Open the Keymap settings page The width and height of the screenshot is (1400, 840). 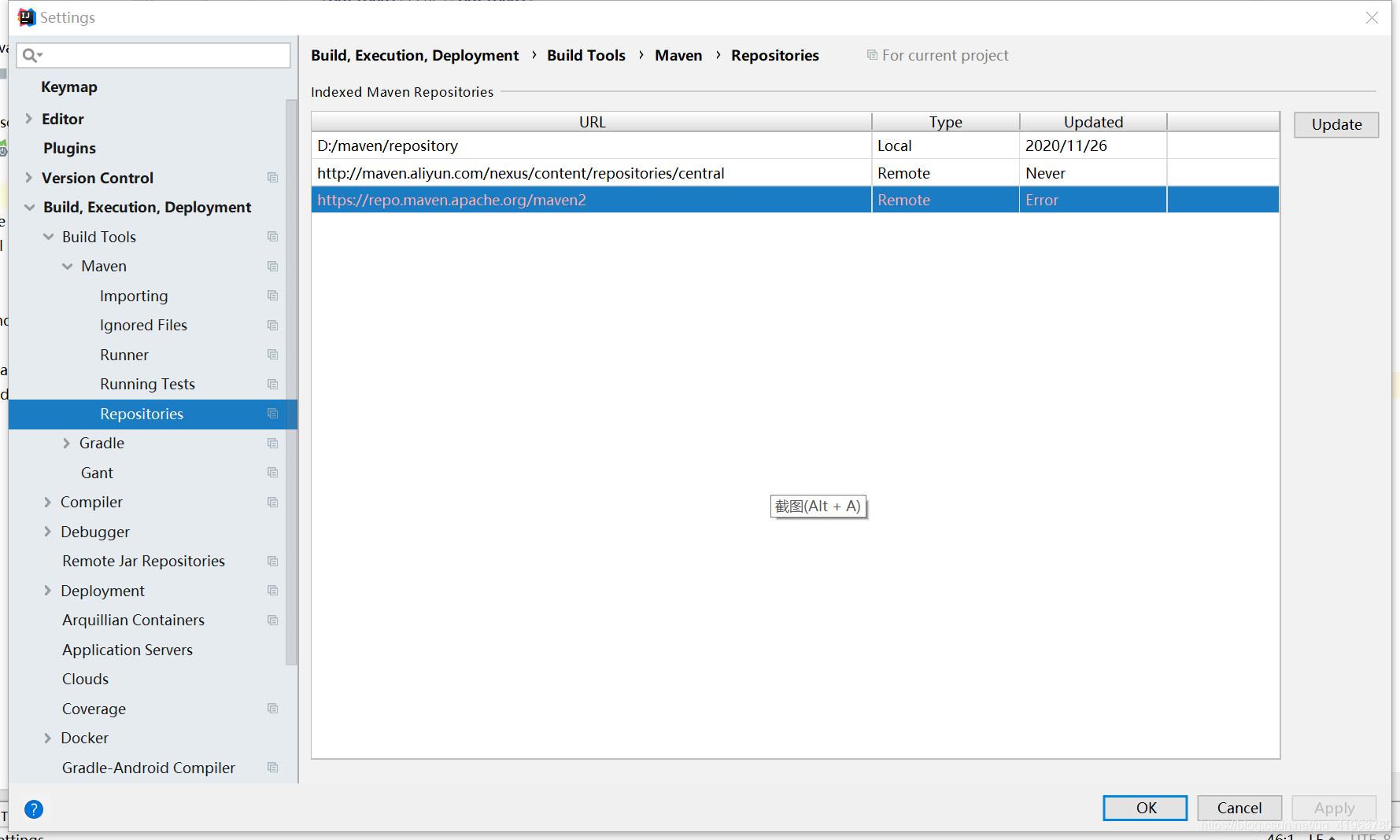[69, 87]
